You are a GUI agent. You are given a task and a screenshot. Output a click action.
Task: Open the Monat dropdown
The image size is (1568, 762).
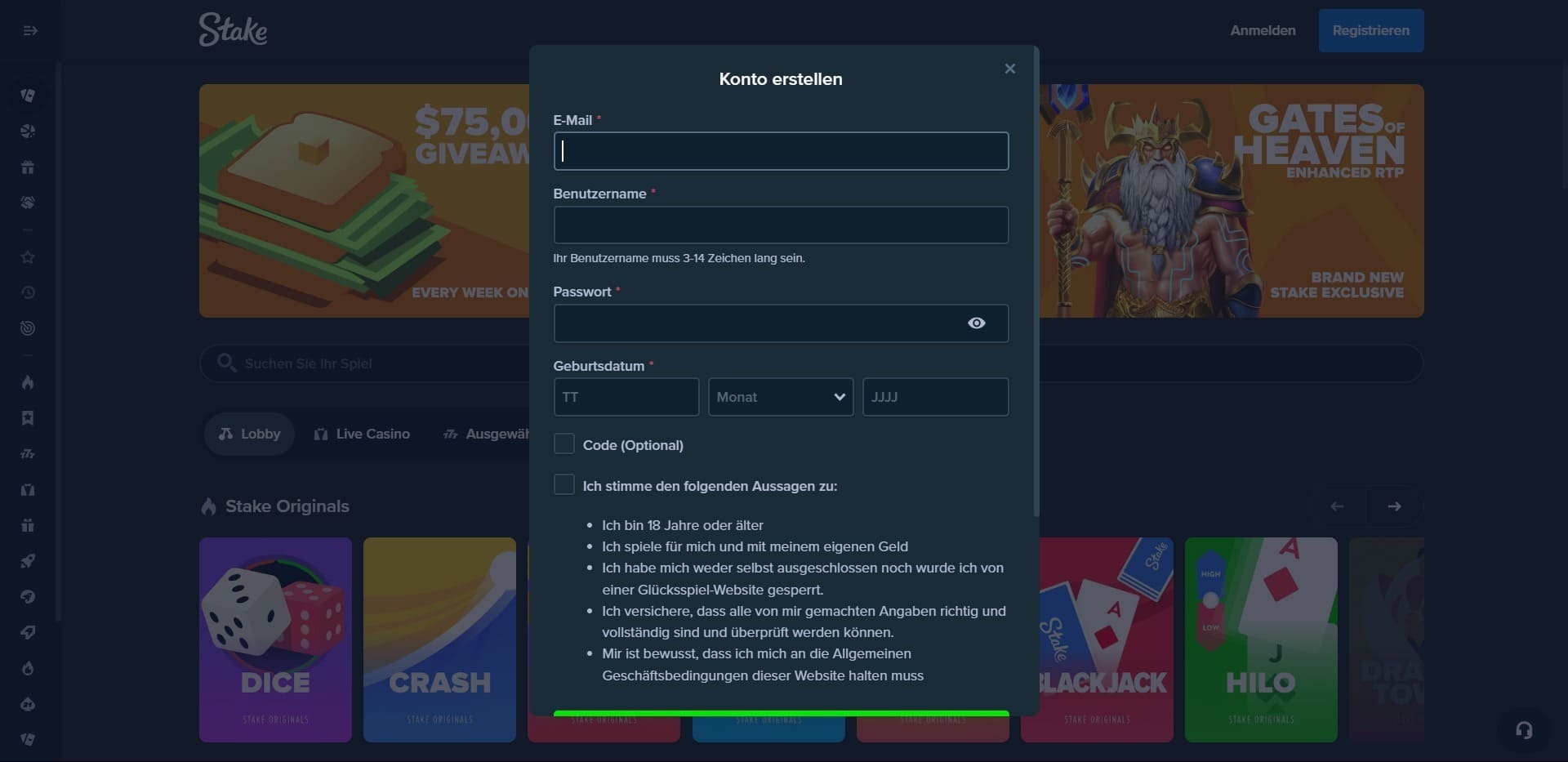780,397
